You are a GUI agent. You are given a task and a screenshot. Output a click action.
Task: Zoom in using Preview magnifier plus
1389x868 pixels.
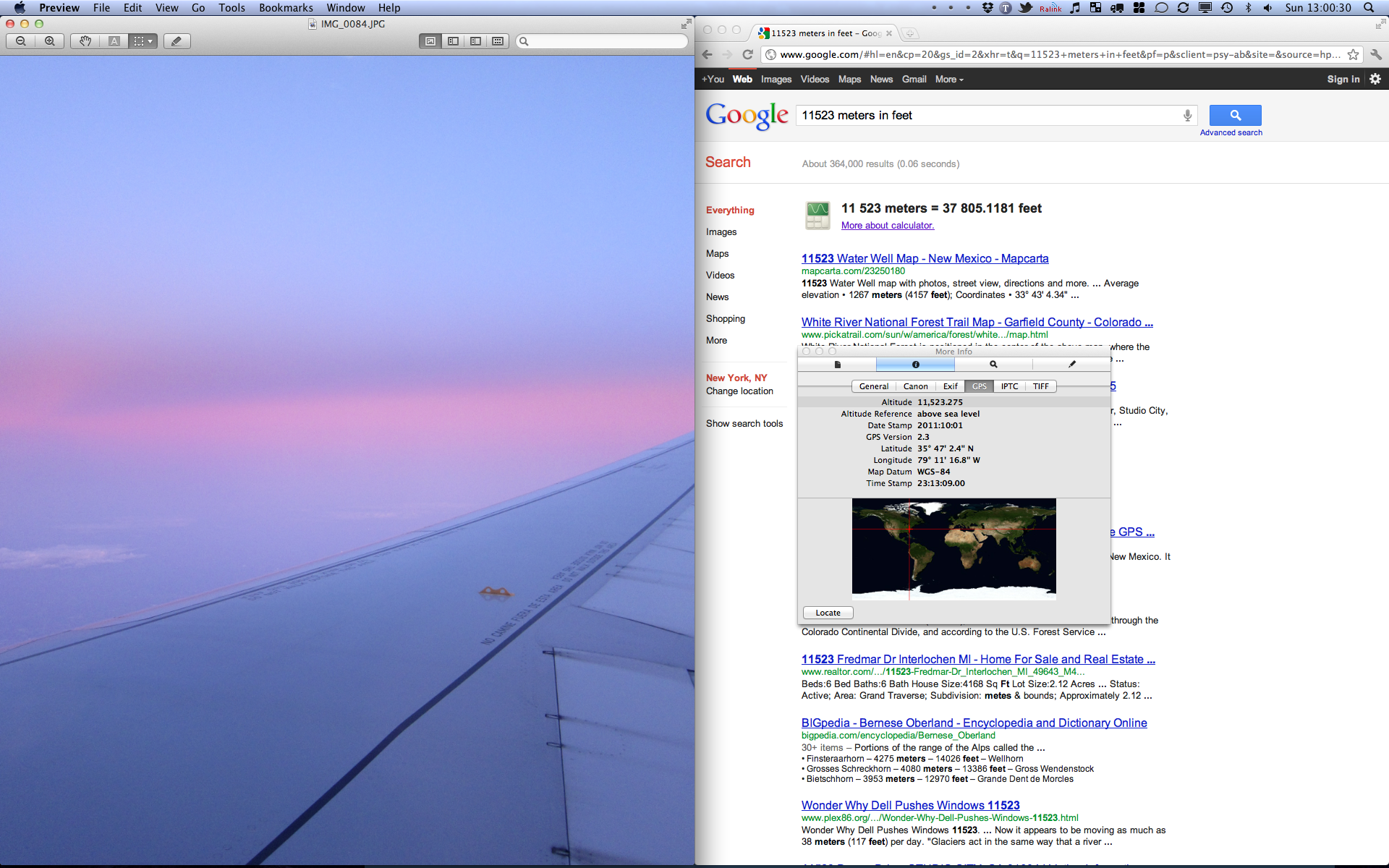[50, 41]
